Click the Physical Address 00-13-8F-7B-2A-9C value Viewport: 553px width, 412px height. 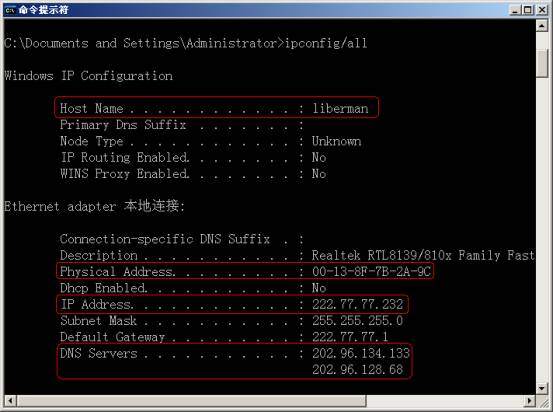coord(371,271)
